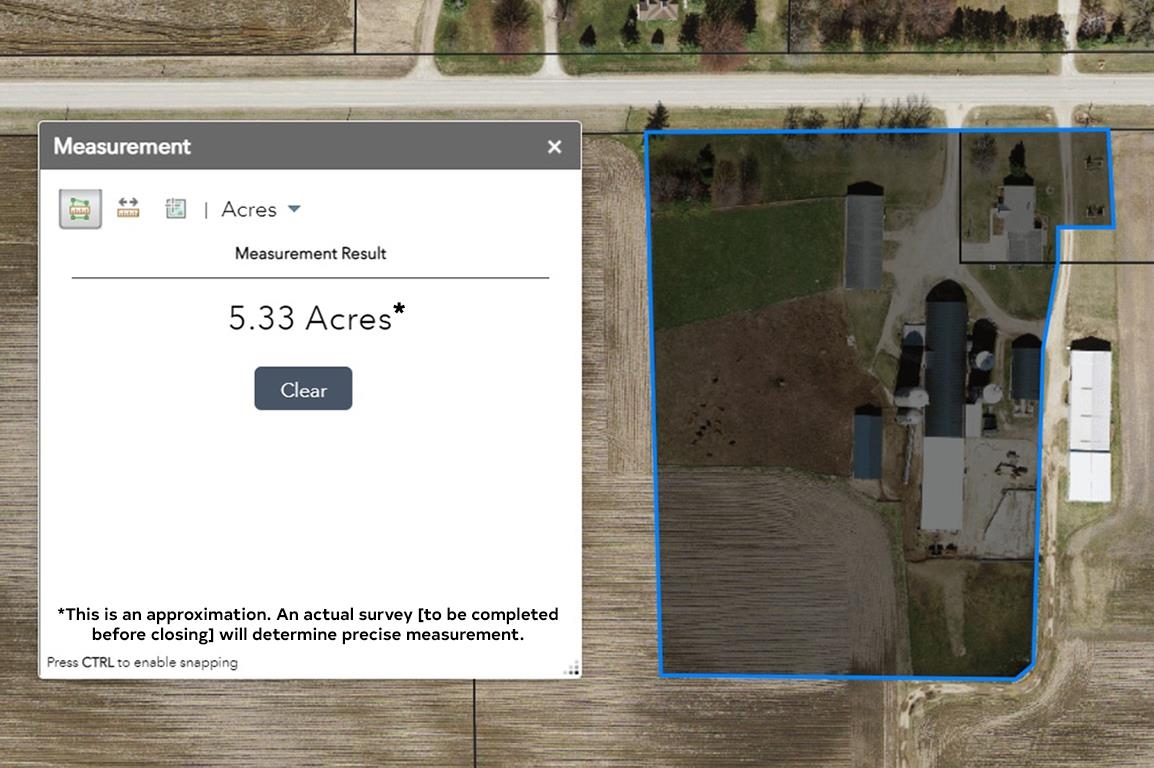Open the Acres unit dropdown

261,210
